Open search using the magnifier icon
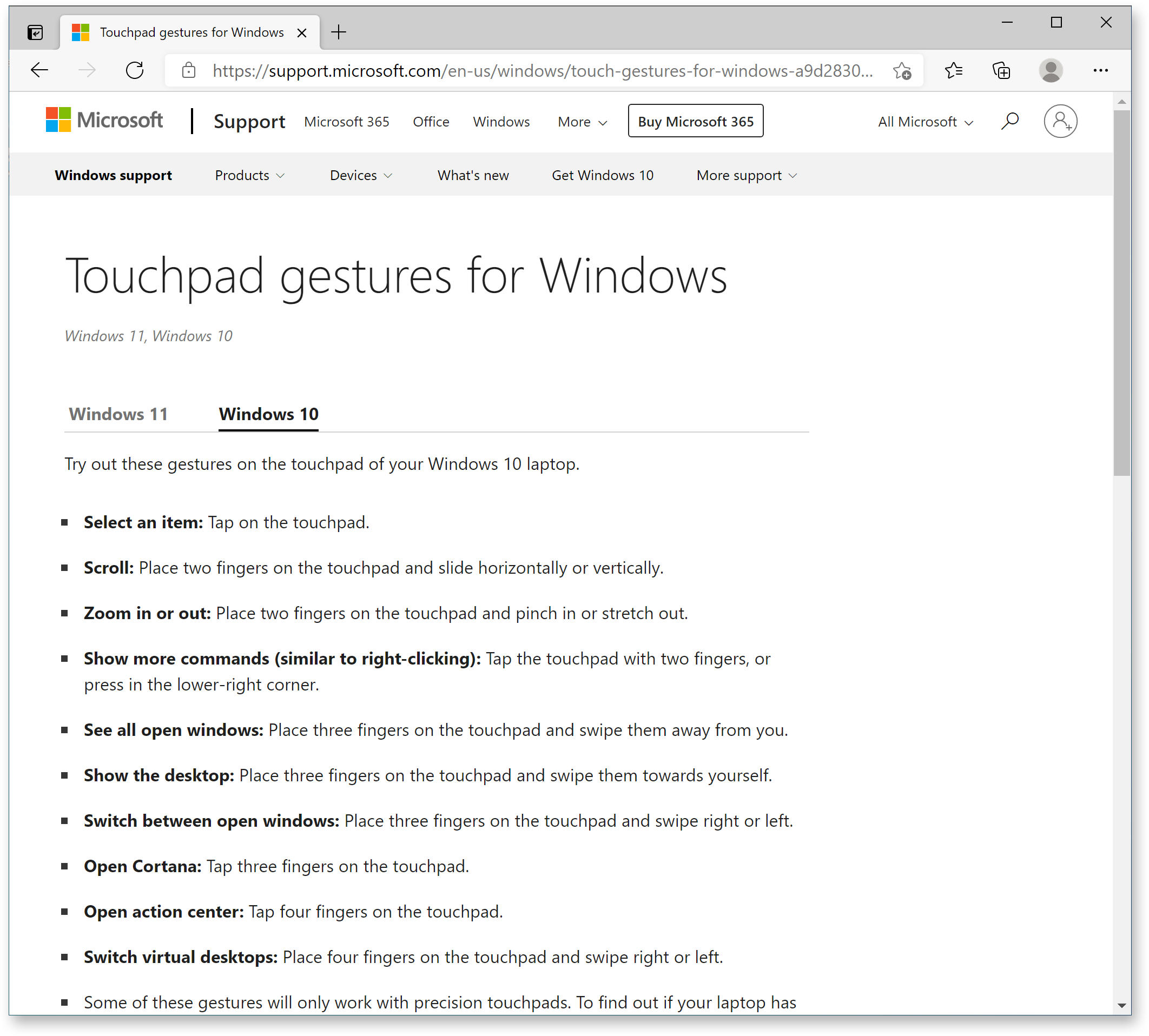Screen dimensions: 1149x1036 point(1009,121)
